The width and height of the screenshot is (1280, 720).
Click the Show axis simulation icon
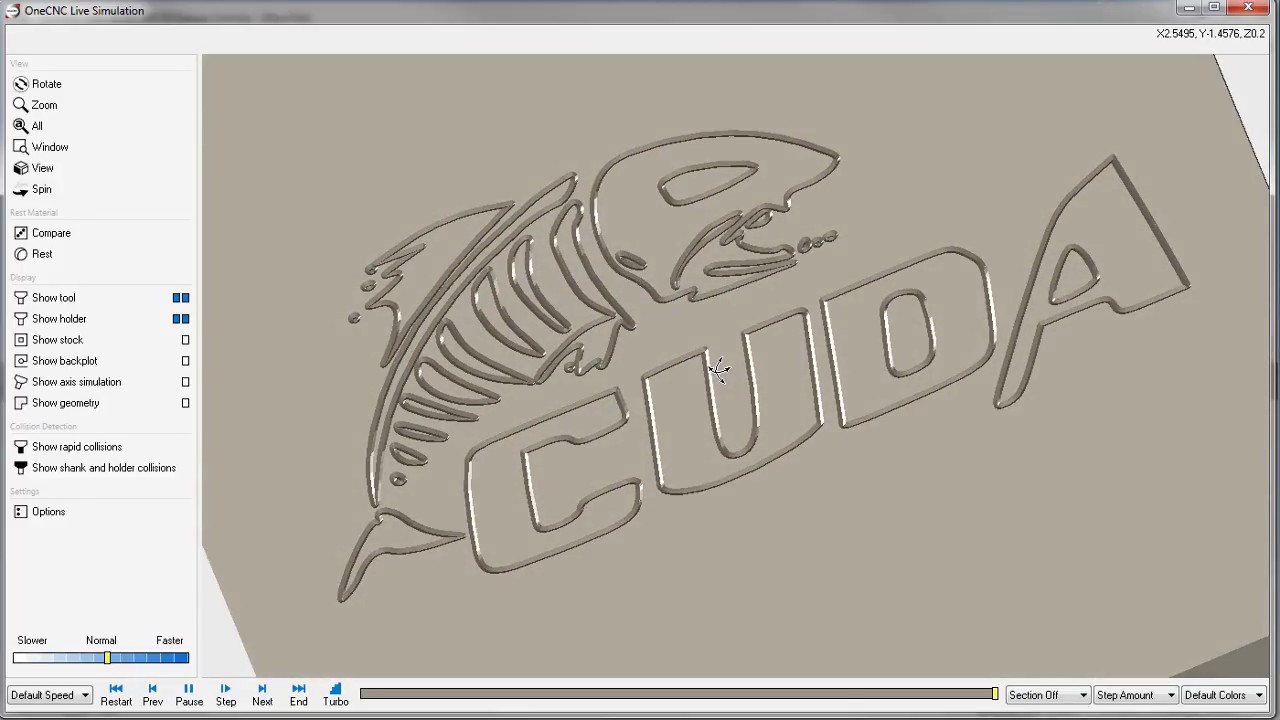(x=20, y=382)
